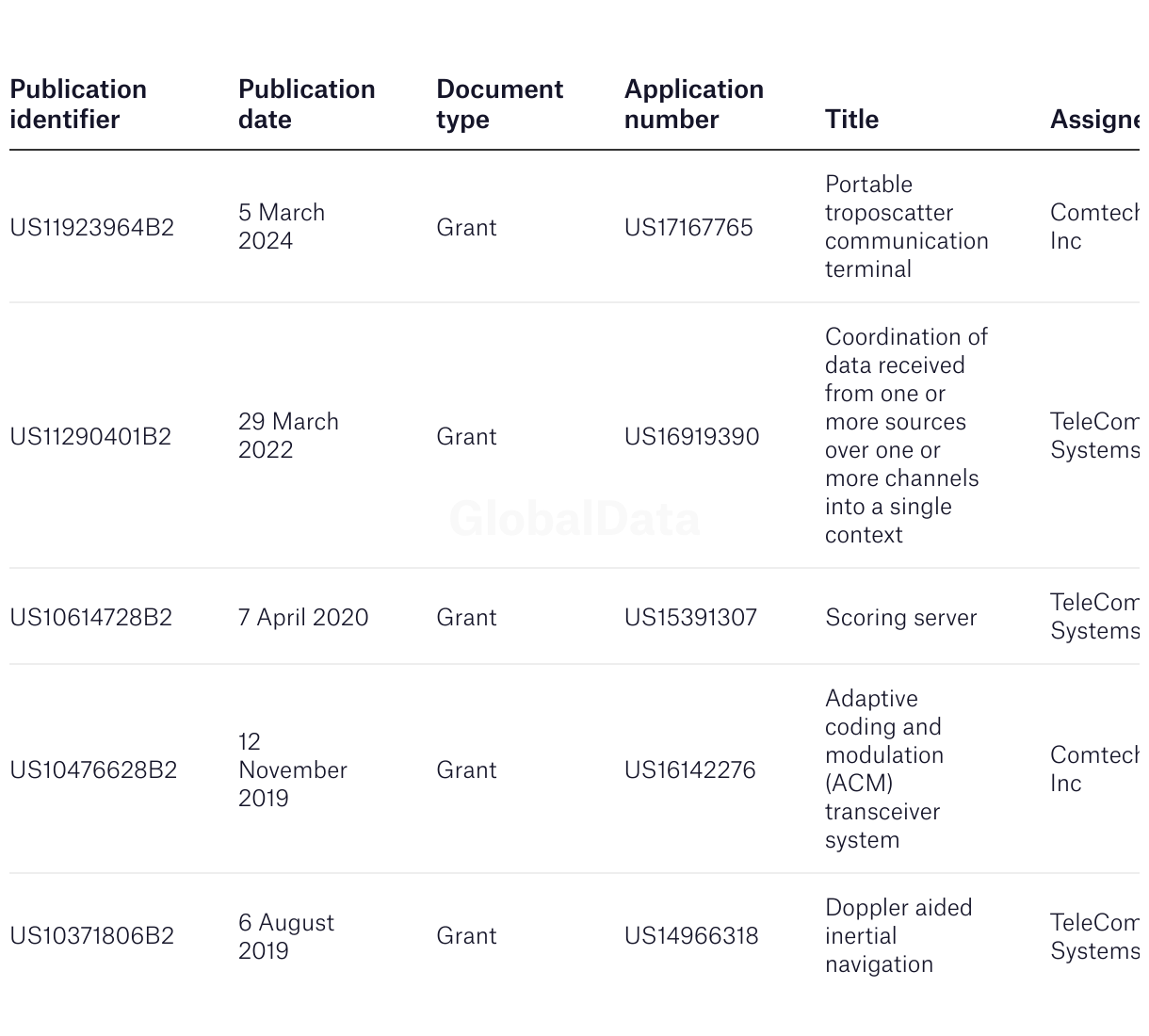Open patent US11290401B2
This screenshot has height=1036, width=1149.
(90, 437)
